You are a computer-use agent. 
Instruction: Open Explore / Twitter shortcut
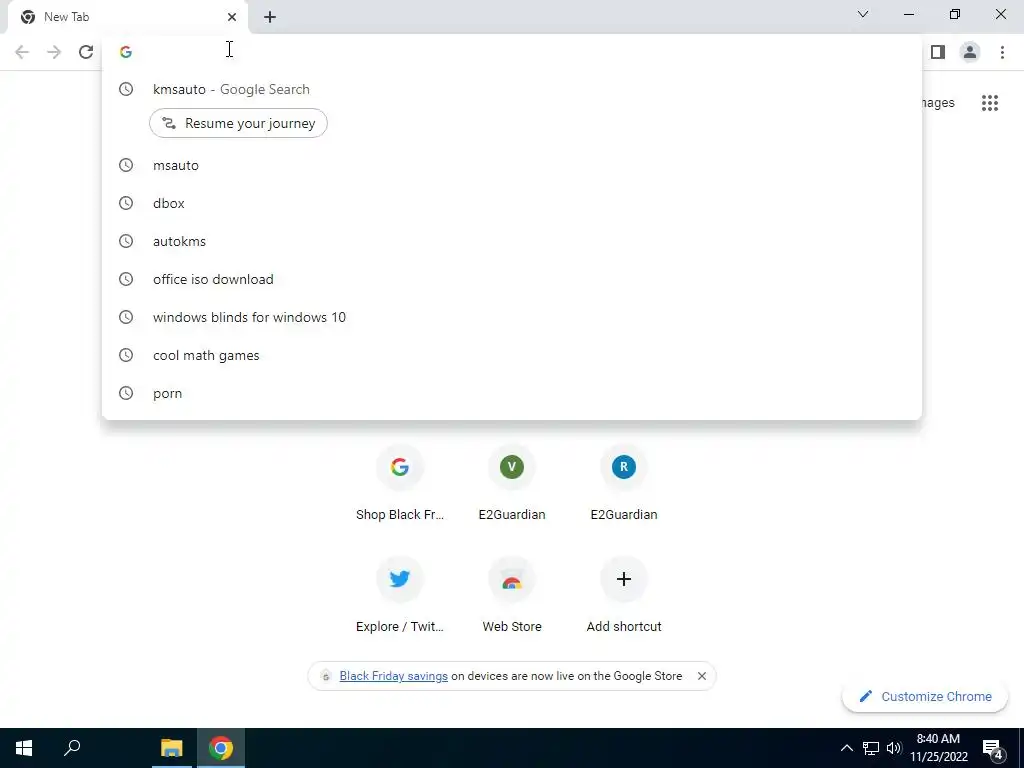coord(400,596)
